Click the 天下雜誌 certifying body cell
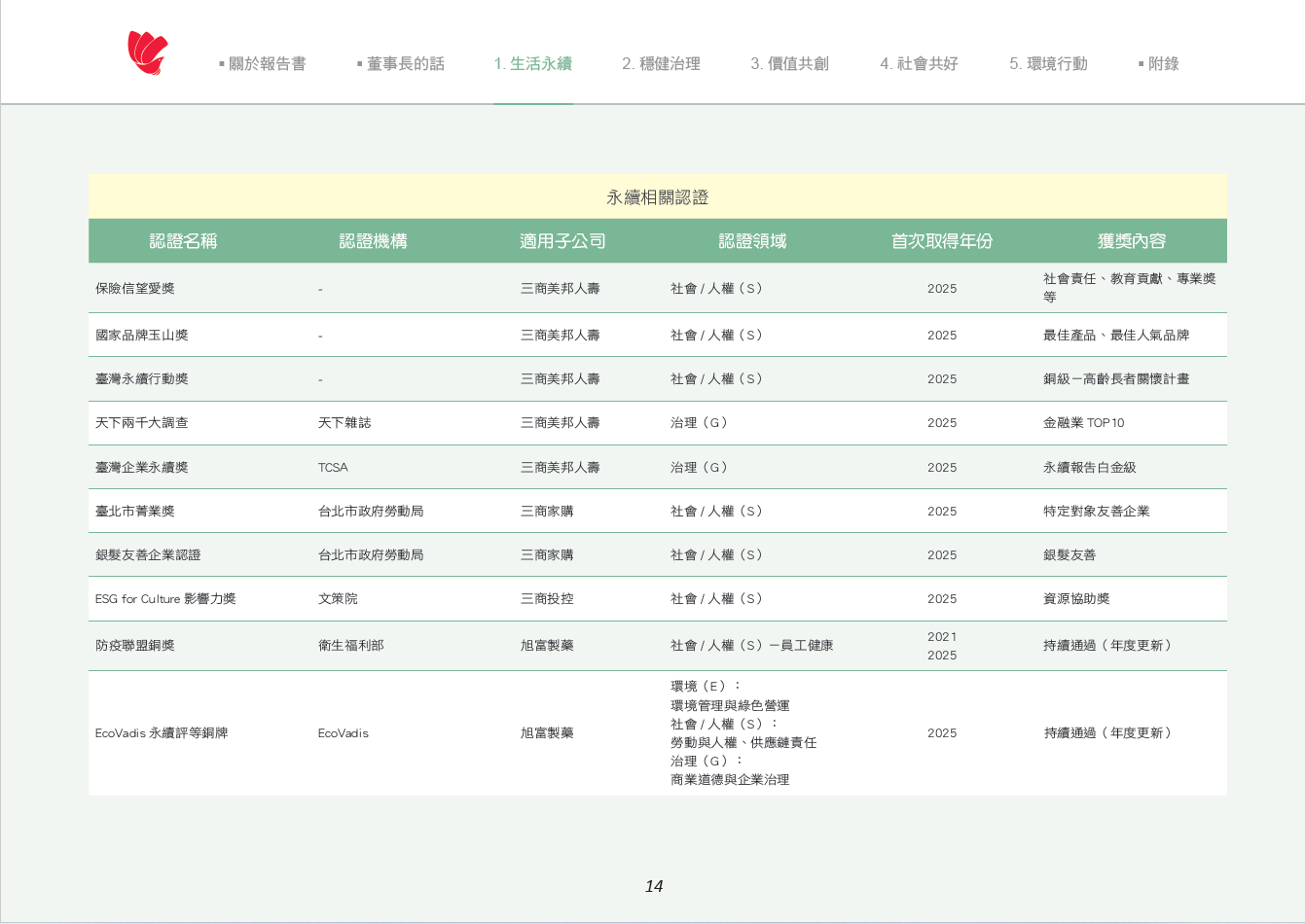 (344, 423)
